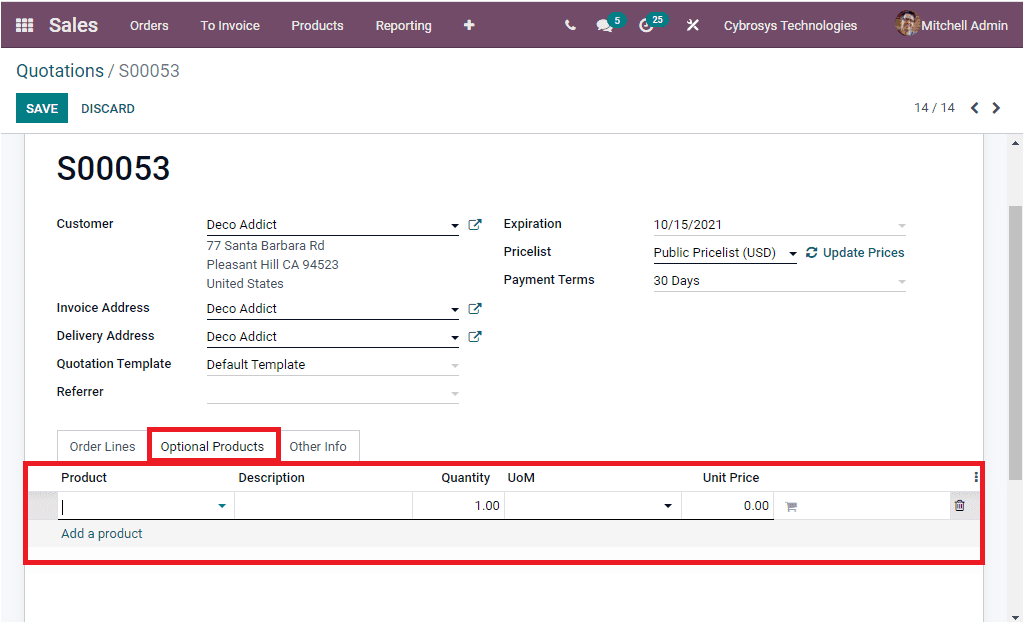
Task: Open the activities clock icon showing 25
Action: click(646, 25)
